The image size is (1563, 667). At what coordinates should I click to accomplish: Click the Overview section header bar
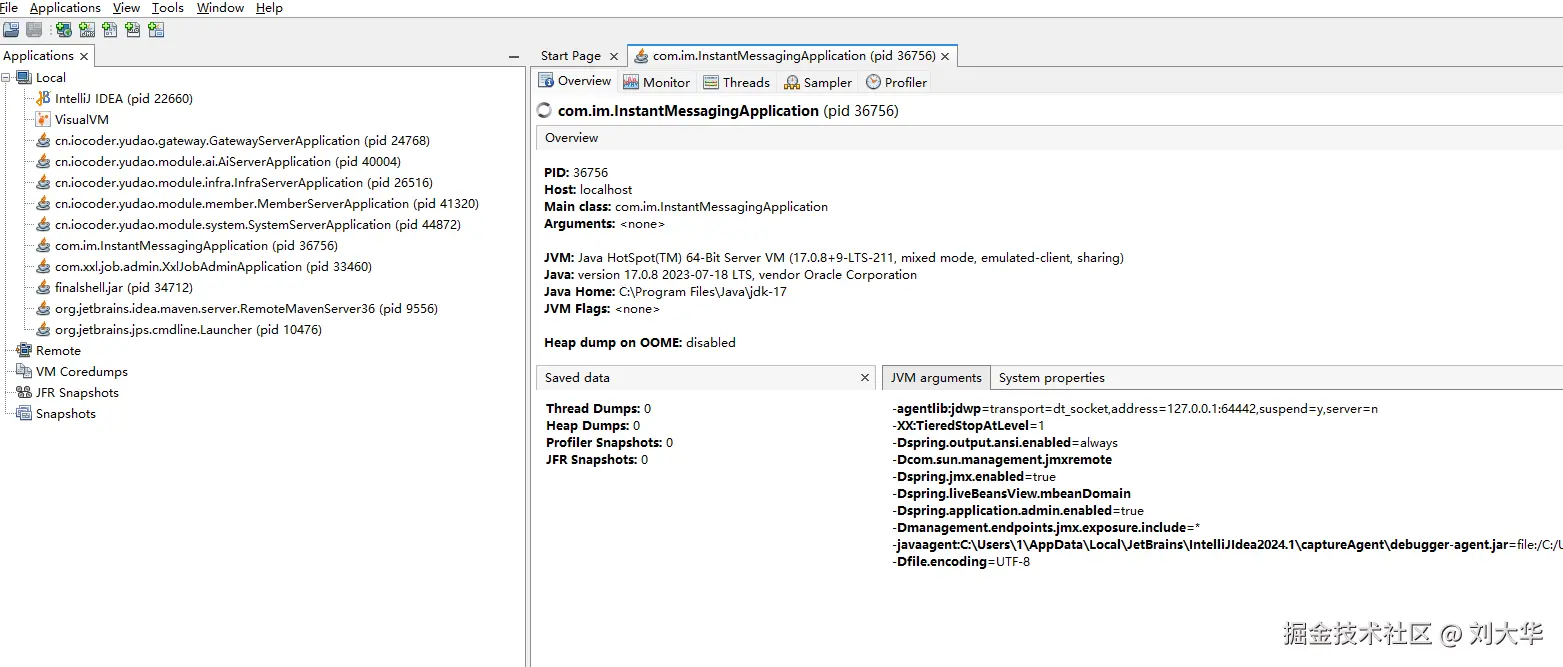(x=1049, y=138)
